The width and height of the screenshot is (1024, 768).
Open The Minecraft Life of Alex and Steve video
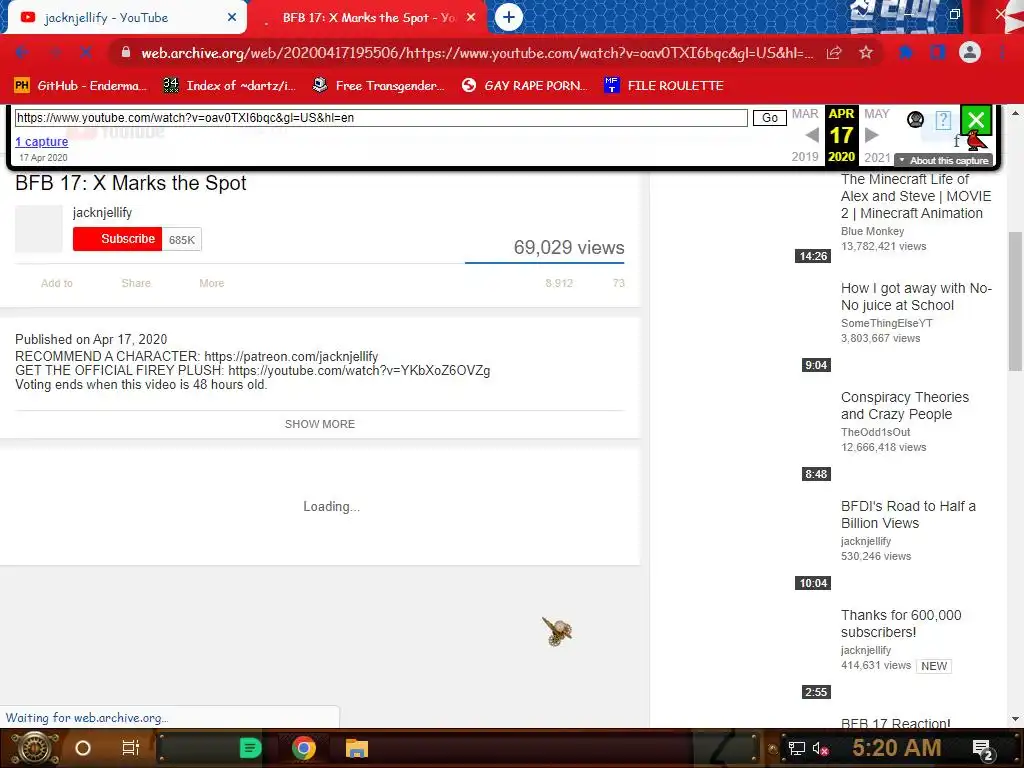click(916, 196)
